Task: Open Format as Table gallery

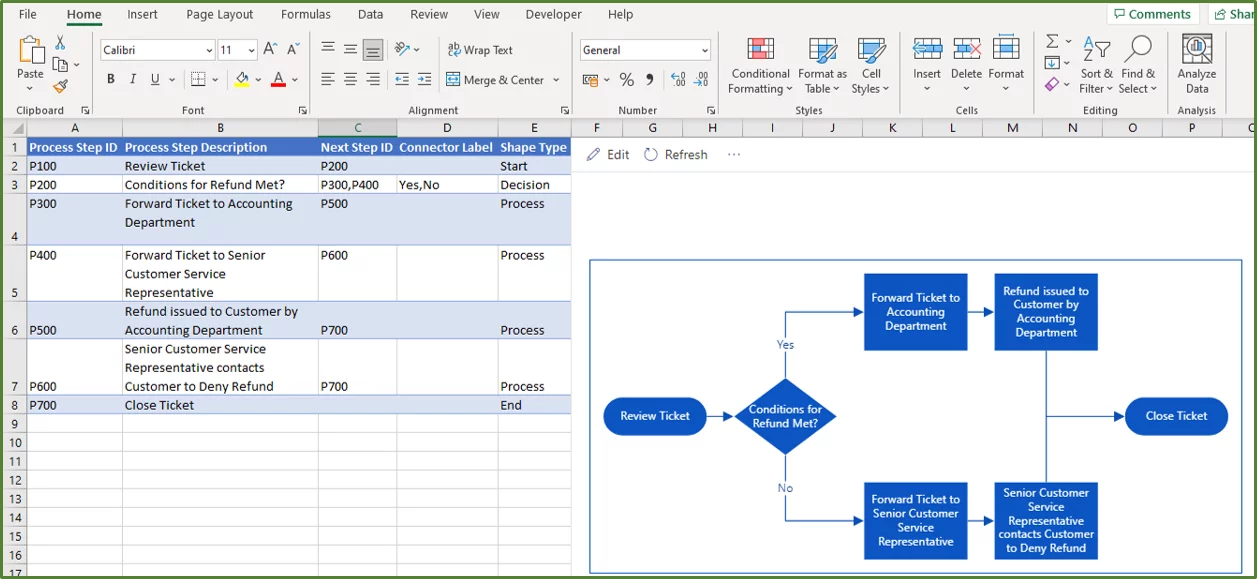Action: click(822, 64)
